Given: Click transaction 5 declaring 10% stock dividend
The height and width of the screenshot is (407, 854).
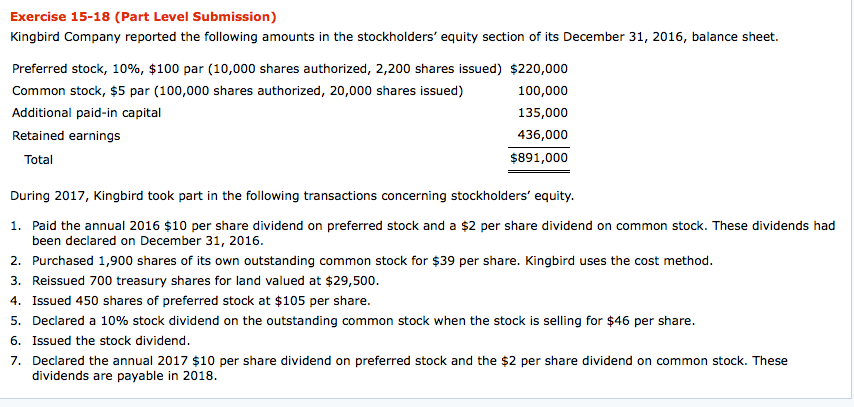Looking at the screenshot, I should tap(363, 321).
